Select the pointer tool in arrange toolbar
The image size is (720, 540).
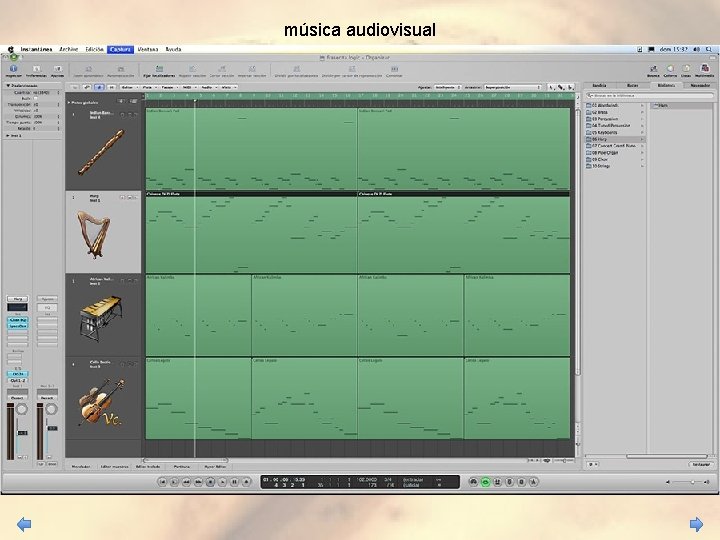tap(551, 87)
